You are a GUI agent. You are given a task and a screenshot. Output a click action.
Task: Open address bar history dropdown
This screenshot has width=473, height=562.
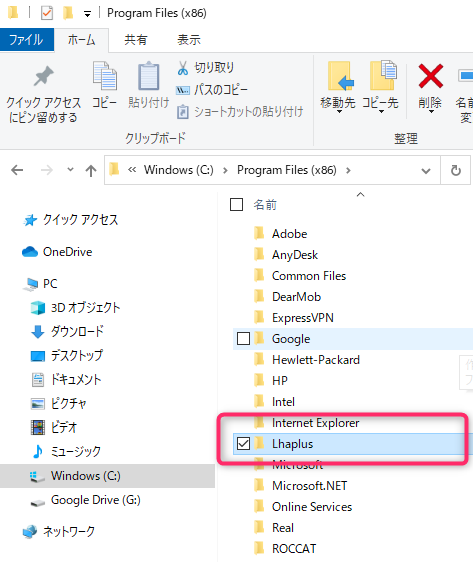coord(426,171)
